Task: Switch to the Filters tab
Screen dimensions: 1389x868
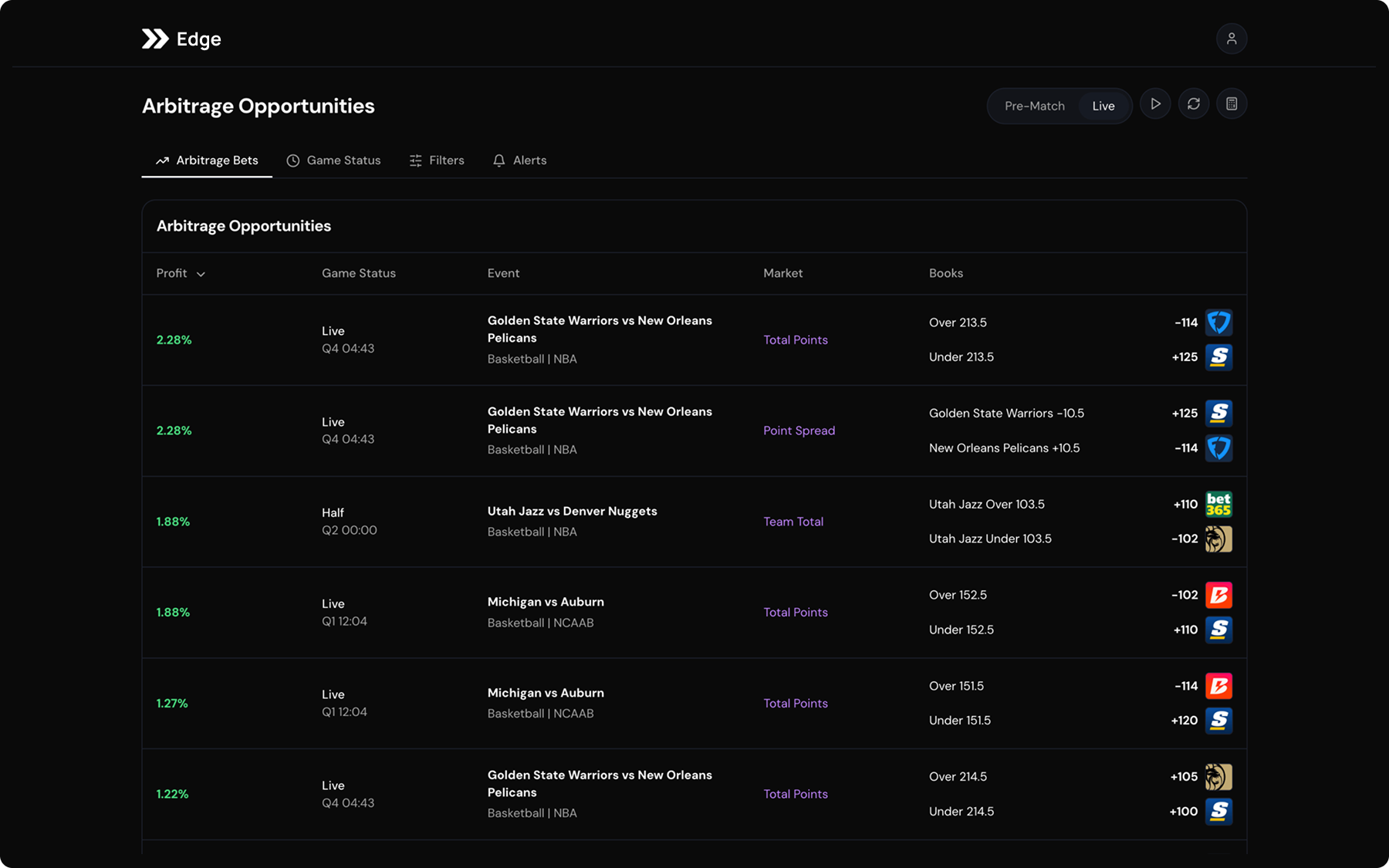Action: 437,160
